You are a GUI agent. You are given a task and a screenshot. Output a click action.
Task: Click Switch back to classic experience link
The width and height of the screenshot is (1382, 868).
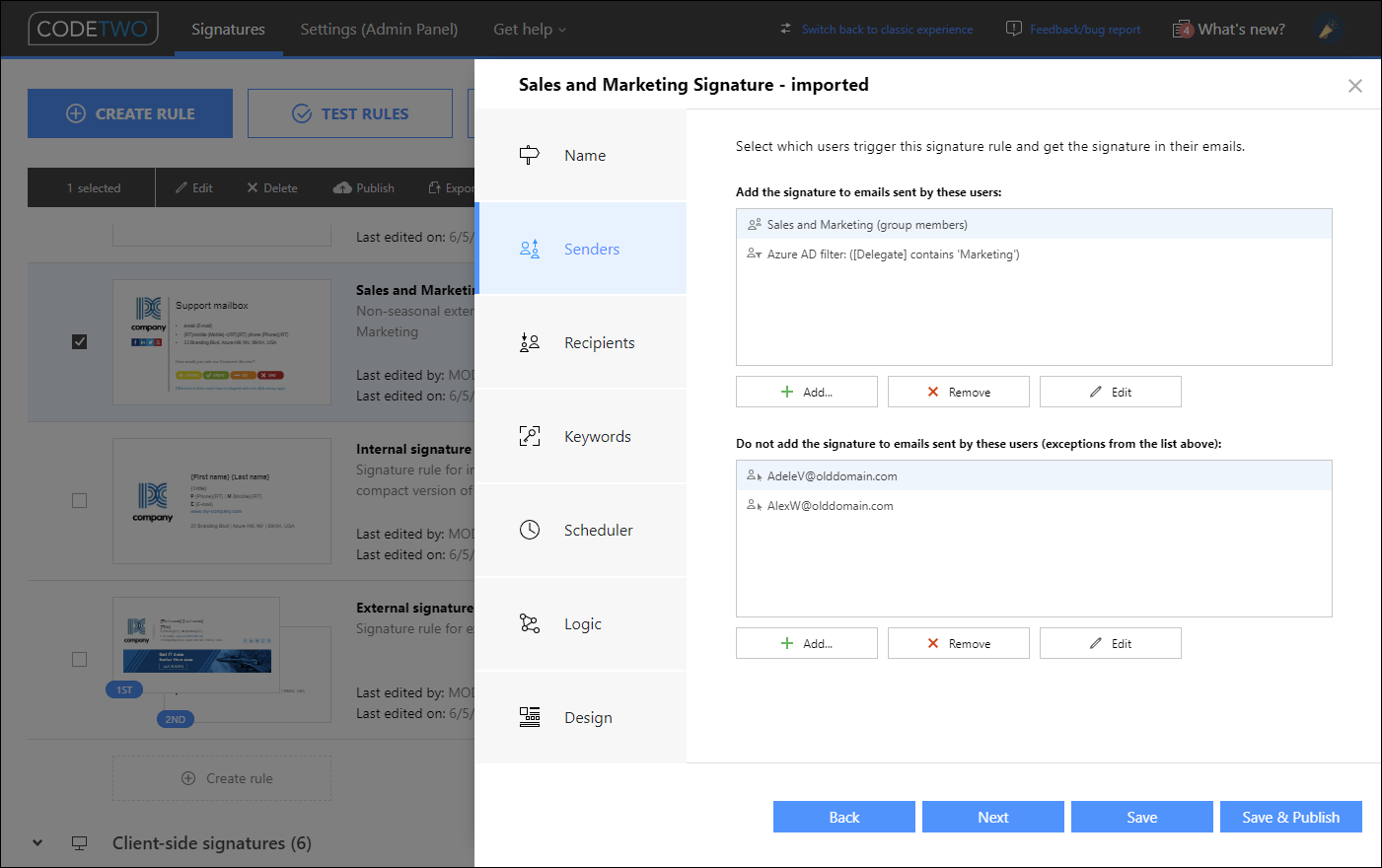coord(887,30)
